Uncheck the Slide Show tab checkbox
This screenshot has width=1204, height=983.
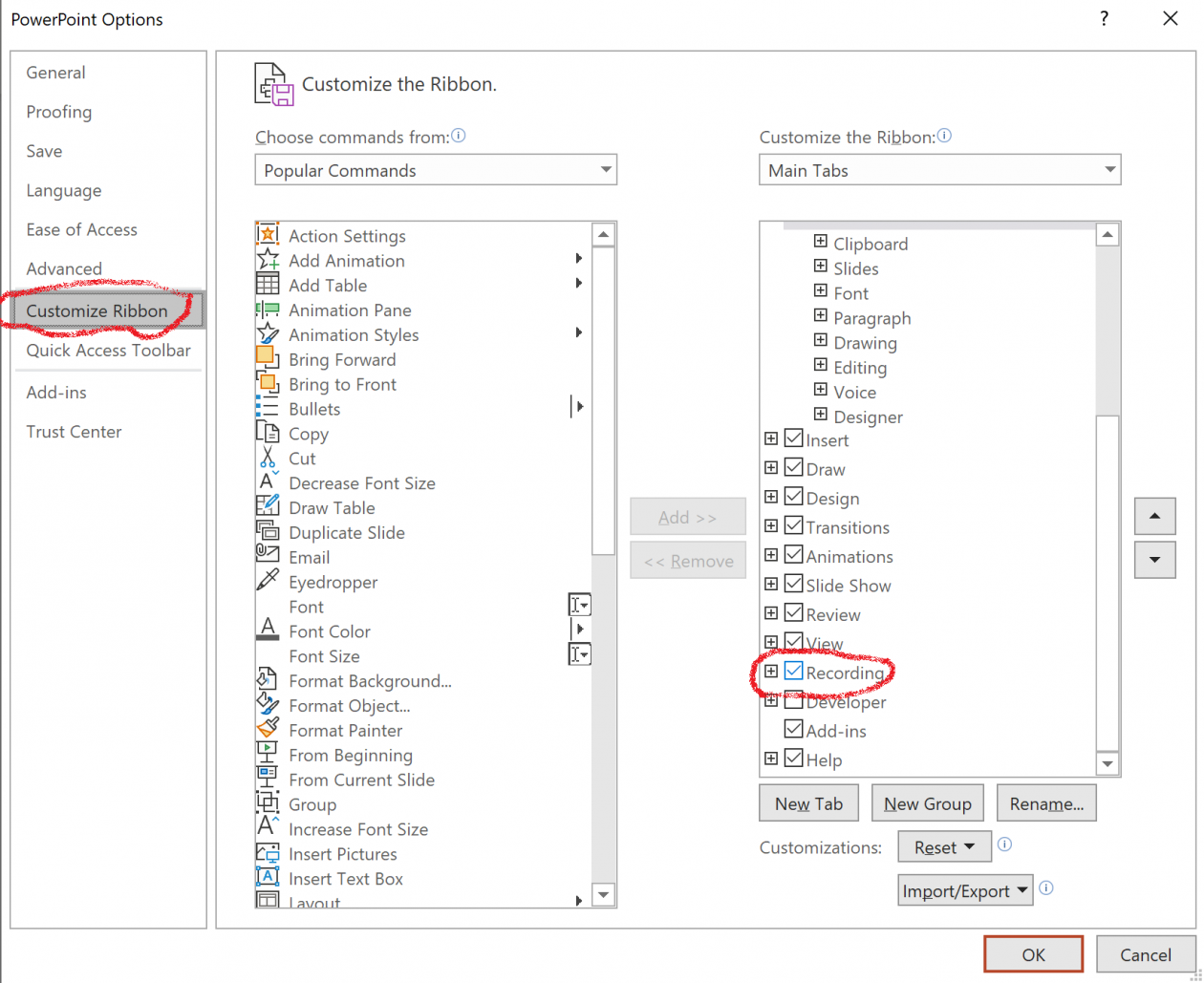793,585
